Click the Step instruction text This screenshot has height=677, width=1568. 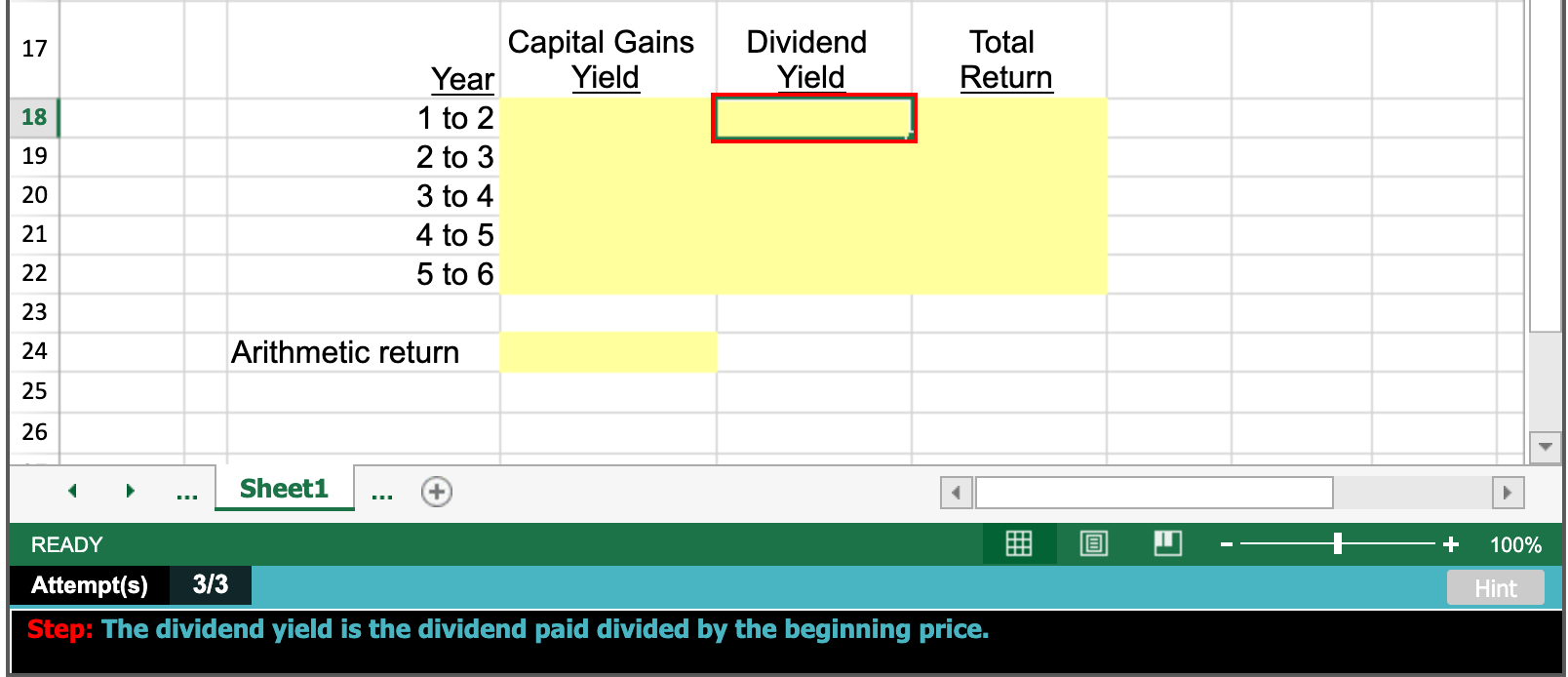pos(508,629)
